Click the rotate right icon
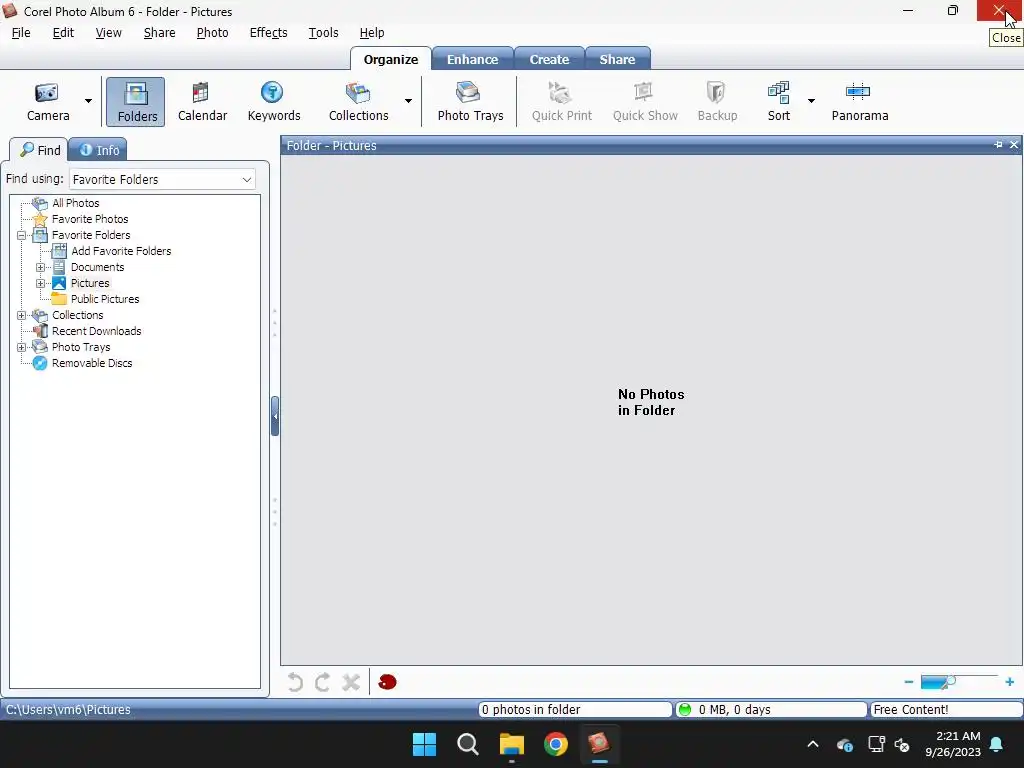The width and height of the screenshot is (1024, 768). click(x=323, y=682)
